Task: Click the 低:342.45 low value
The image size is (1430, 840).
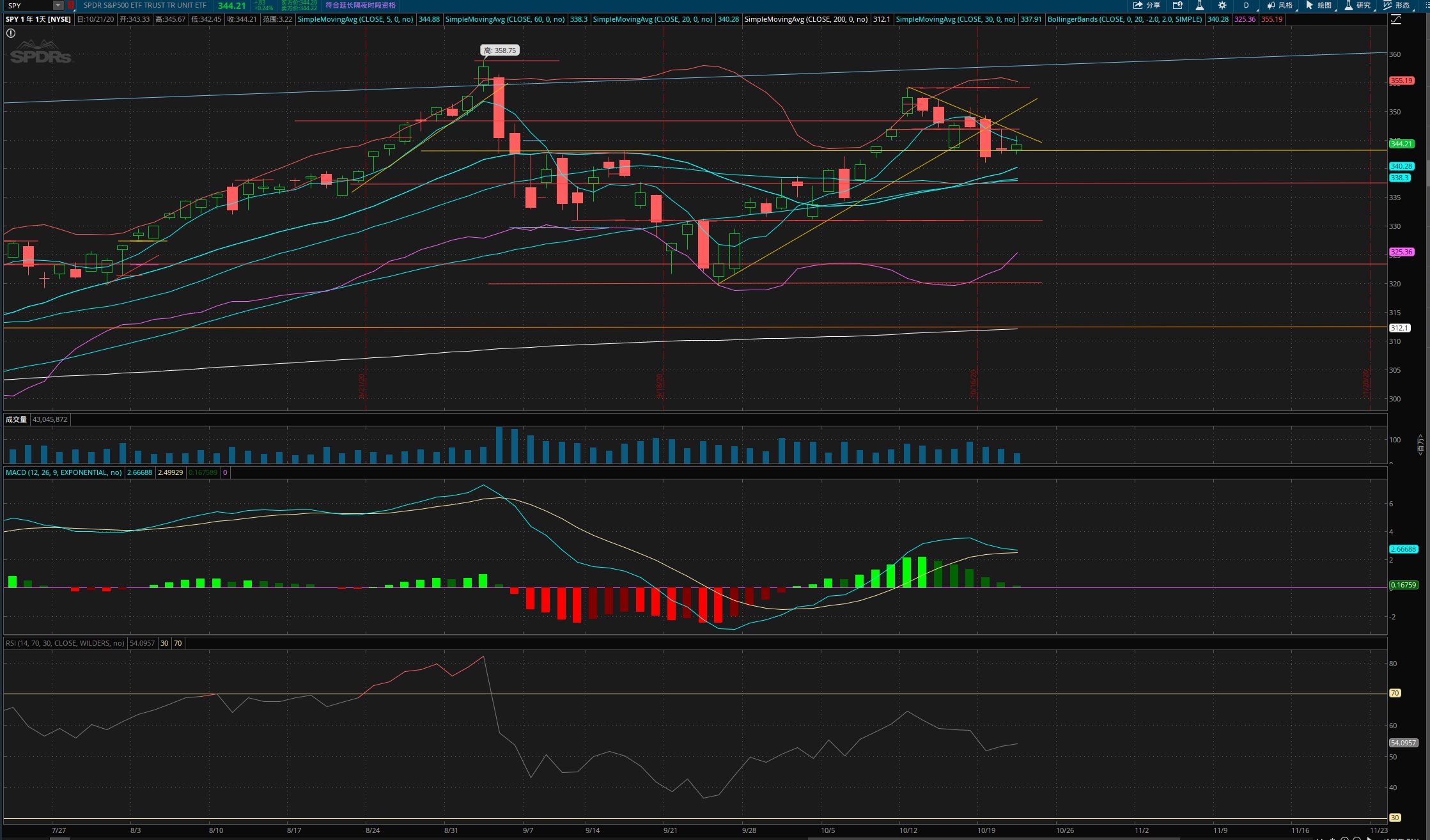Action: pyautogui.click(x=206, y=19)
